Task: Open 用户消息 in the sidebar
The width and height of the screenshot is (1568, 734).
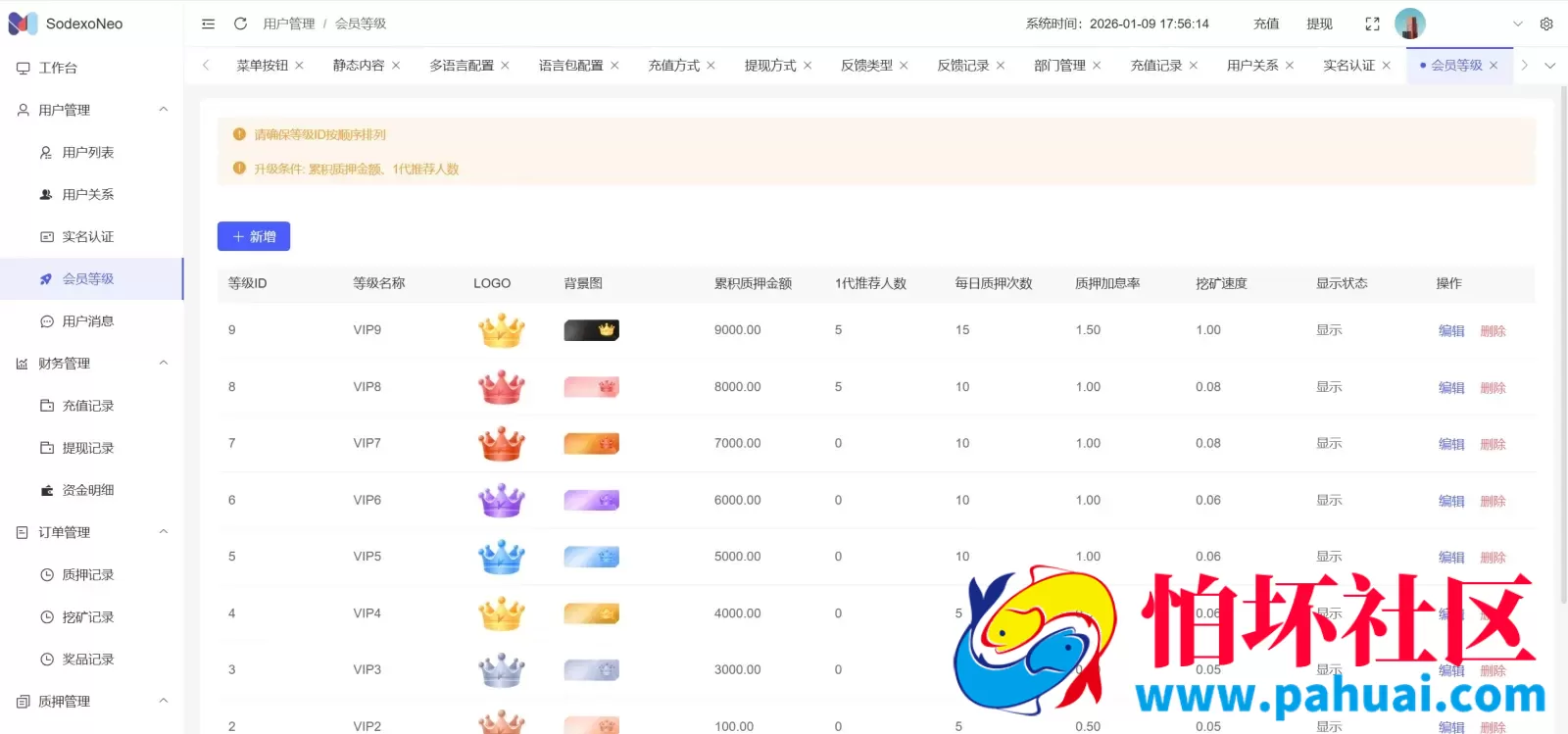Action: point(91,320)
